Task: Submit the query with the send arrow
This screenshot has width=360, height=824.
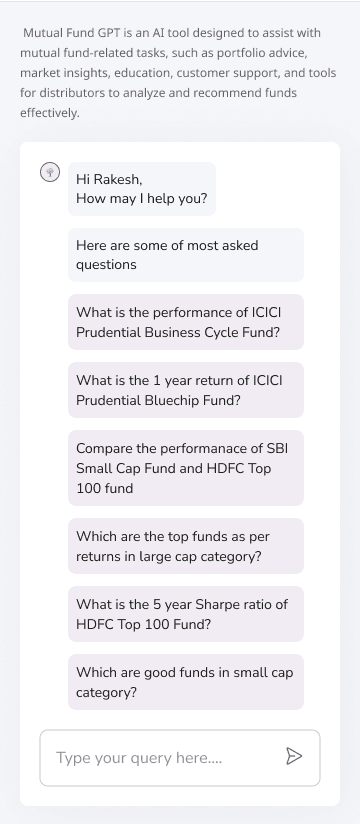Action: click(x=294, y=756)
